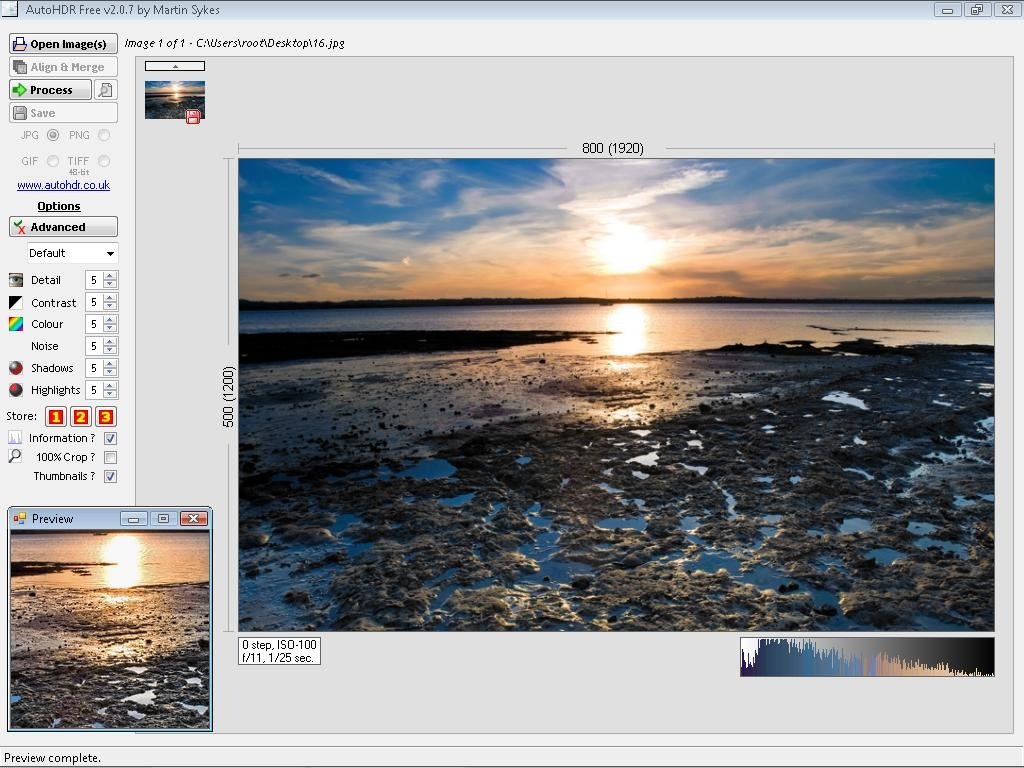Recall settings from Store slot 1
The height and width of the screenshot is (768, 1024).
point(56,416)
